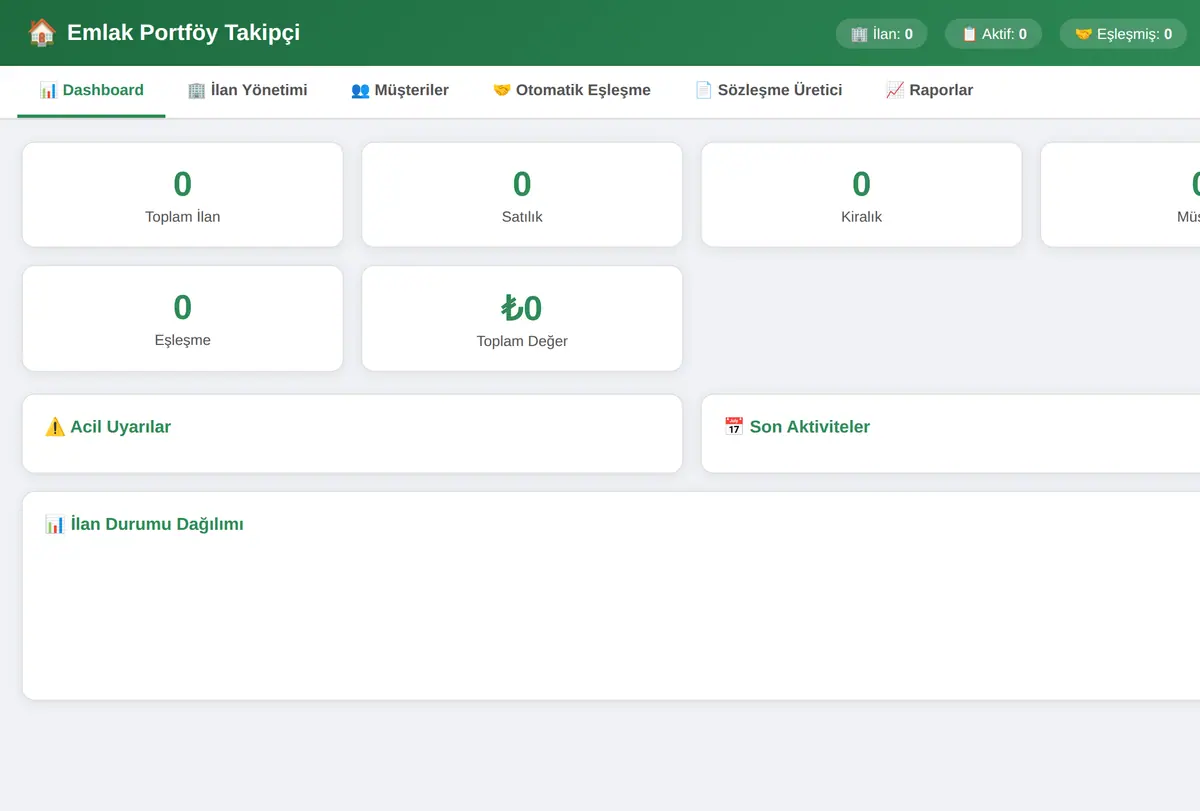Click the Eşleşmiş: 0 header badge
This screenshot has height=811, width=1200.
(x=1123, y=34)
